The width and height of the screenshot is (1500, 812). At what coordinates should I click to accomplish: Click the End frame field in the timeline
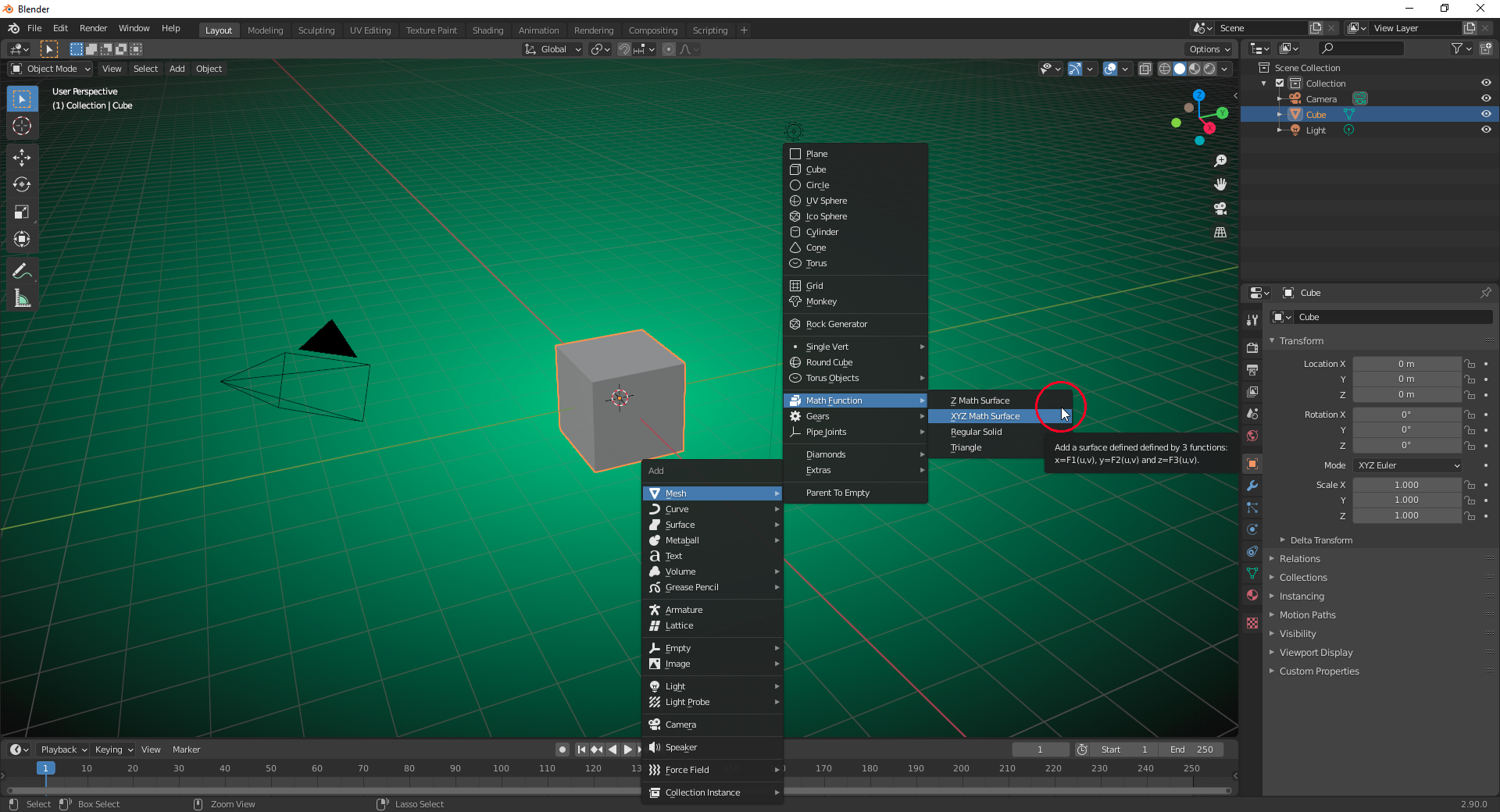(x=1191, y=749)
